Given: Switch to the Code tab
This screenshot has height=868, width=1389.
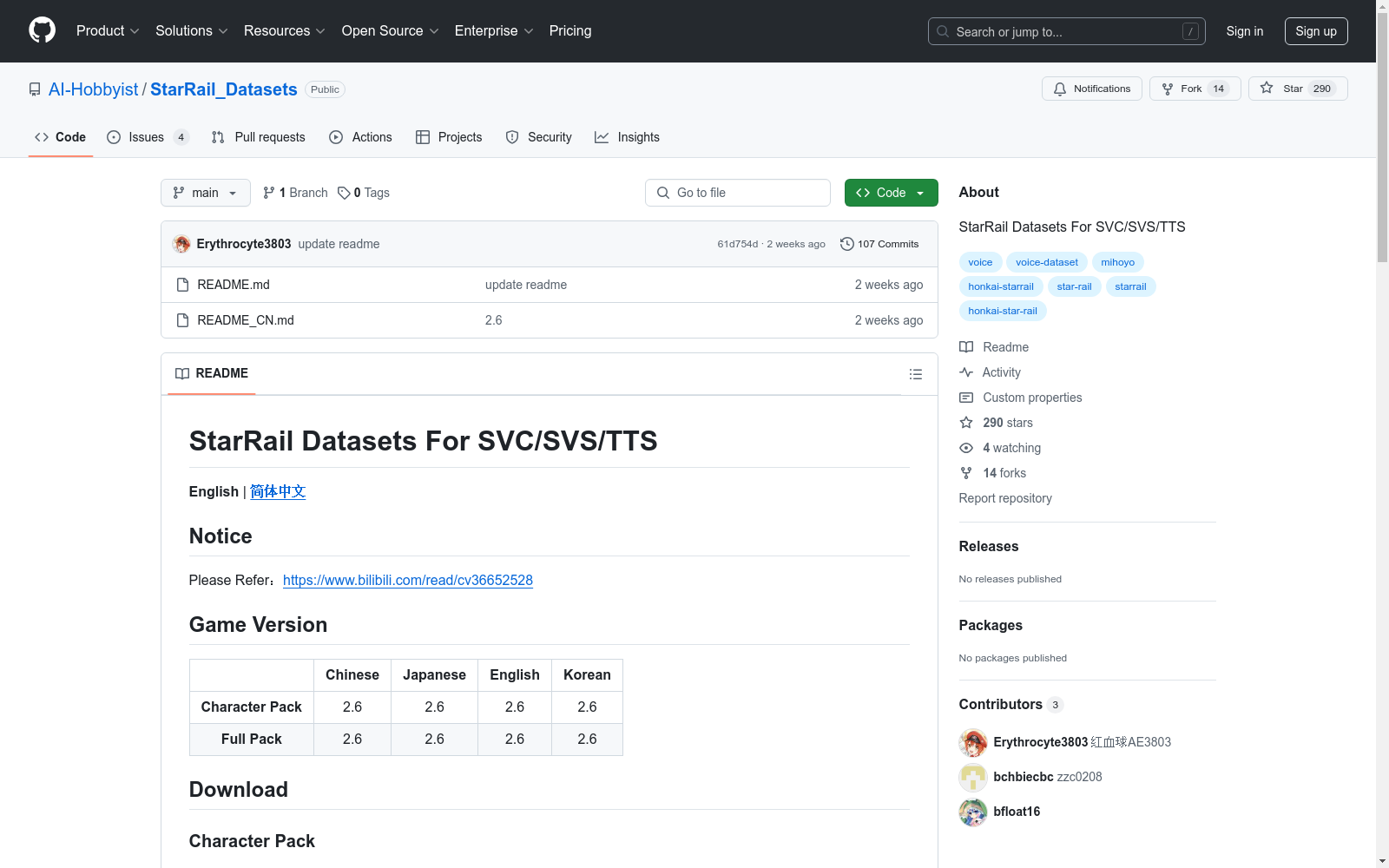Looking at the screenshot, I should tap(61, 137).
